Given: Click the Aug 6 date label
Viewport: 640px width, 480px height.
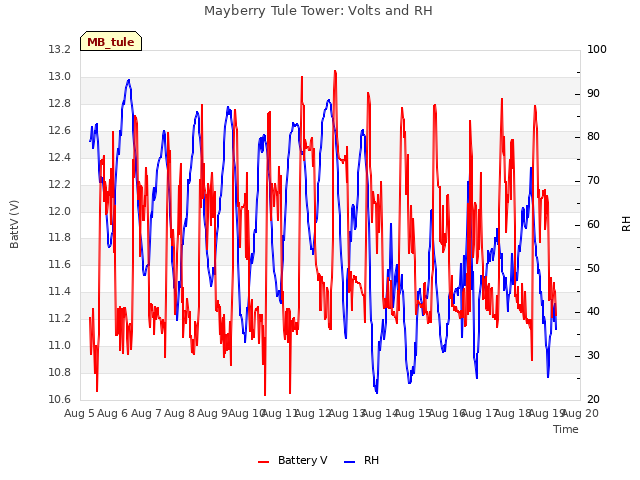Looking at the screenshot, I should click(113, 413).
